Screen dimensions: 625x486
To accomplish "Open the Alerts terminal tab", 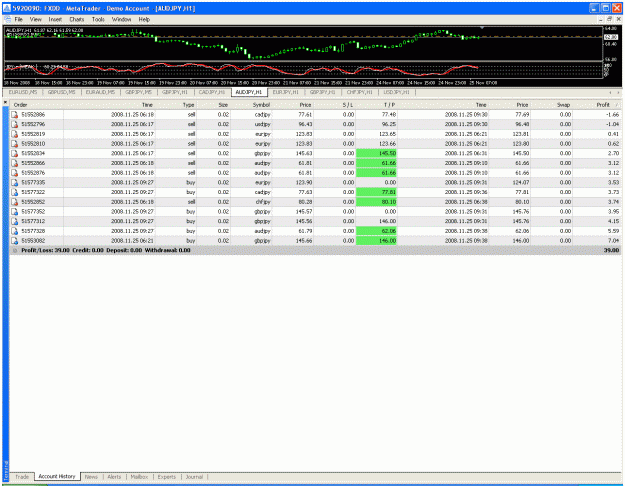I will [114, 477].
